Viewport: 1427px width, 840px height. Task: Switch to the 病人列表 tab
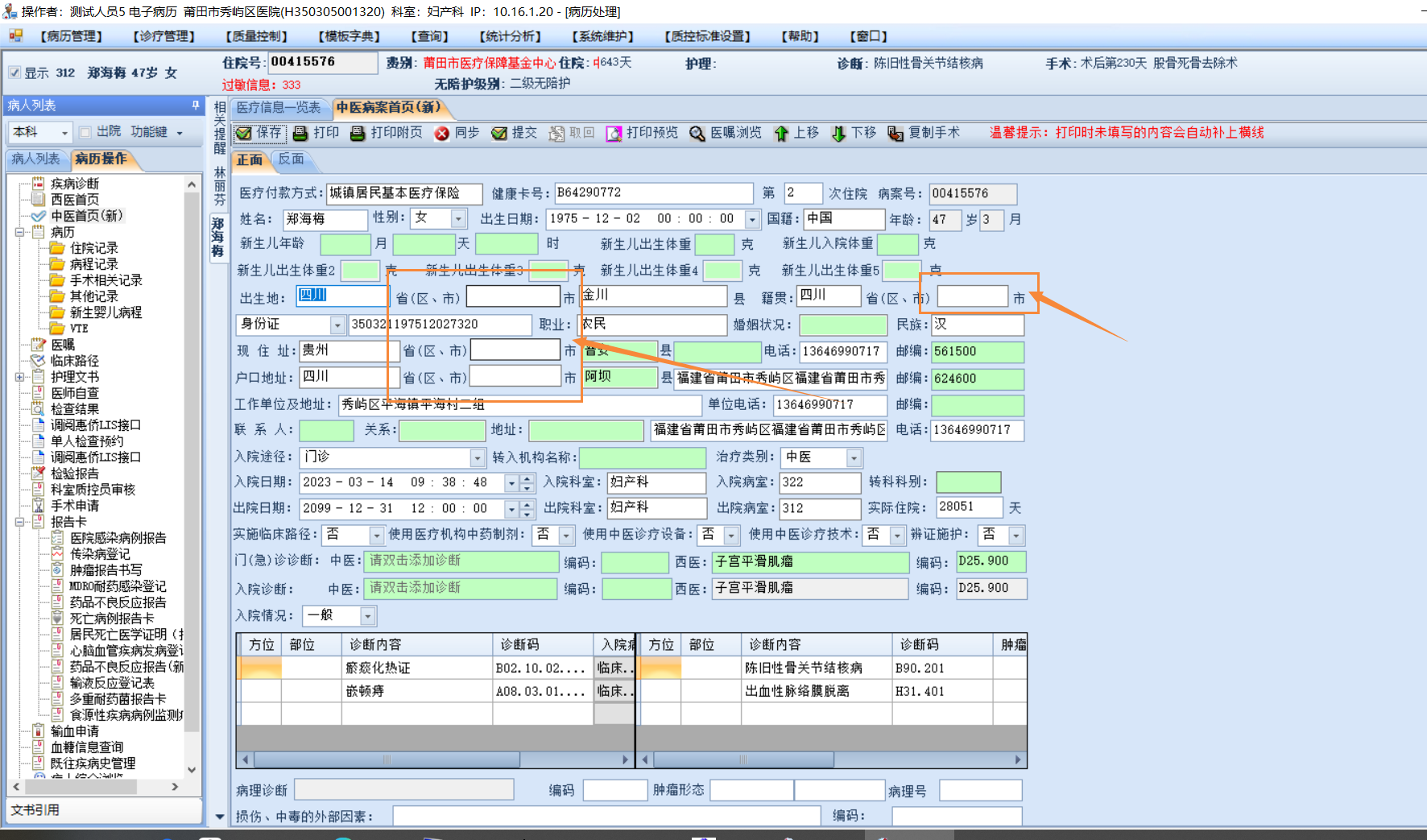point(36,159)
